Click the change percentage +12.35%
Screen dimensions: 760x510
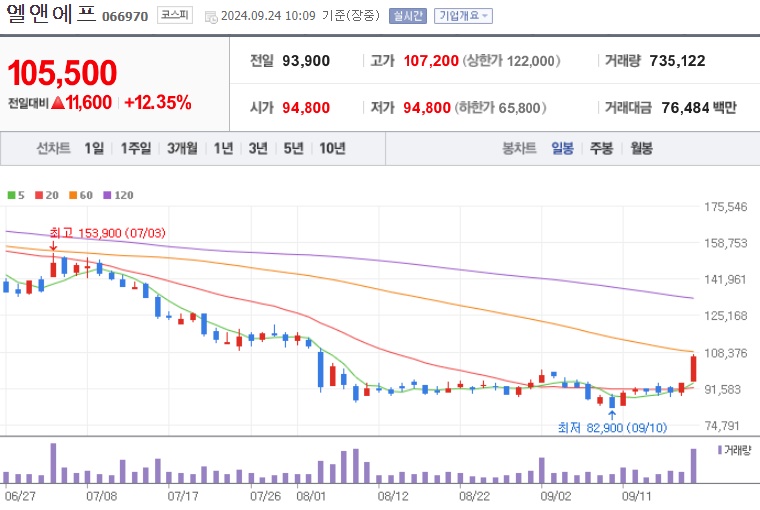(x=158, y=103)
